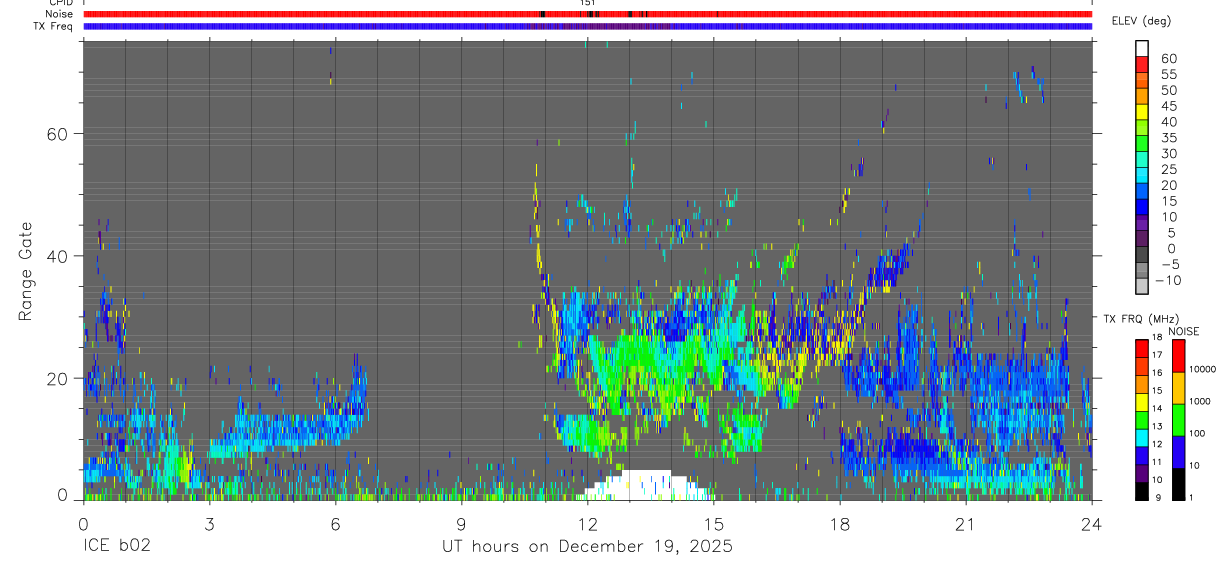Click the "1000" value on NOISE legend
The width and height of the screenshot is (1228, 567).
[1202, 401]
